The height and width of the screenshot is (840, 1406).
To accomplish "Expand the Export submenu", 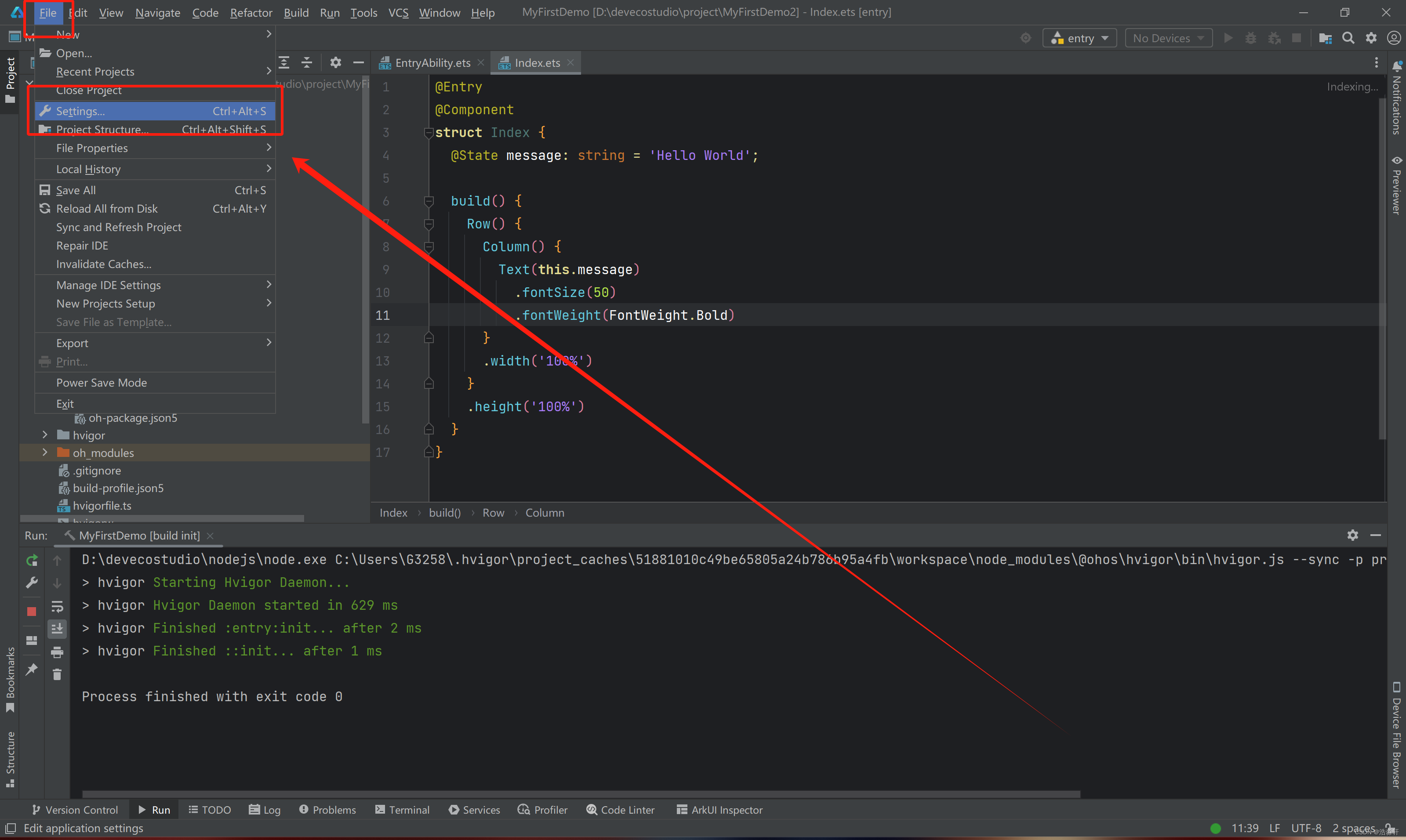I will pyautogui.click(x=269, y=342).
